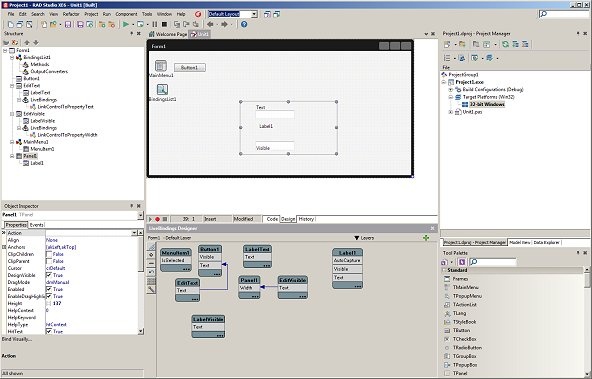Screen dimensions: 592x379
Task: Click the Object Inspector scroll down arrow
Action: coord(140,331)
